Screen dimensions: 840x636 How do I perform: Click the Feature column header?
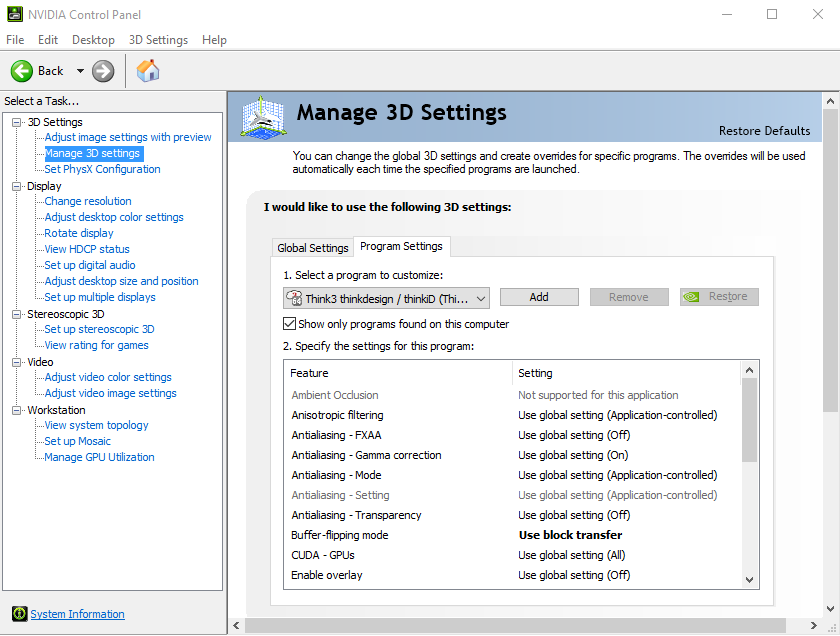(x=398, y=373)
